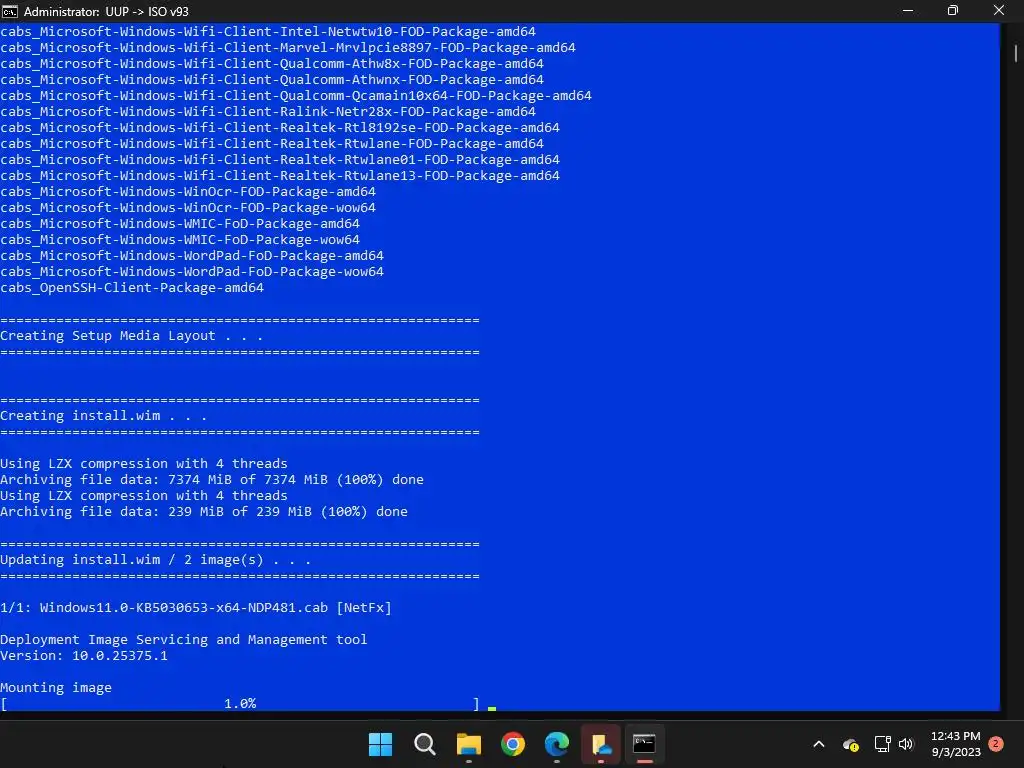
Task: Open taskbar Search
Action: click(424, 744)
